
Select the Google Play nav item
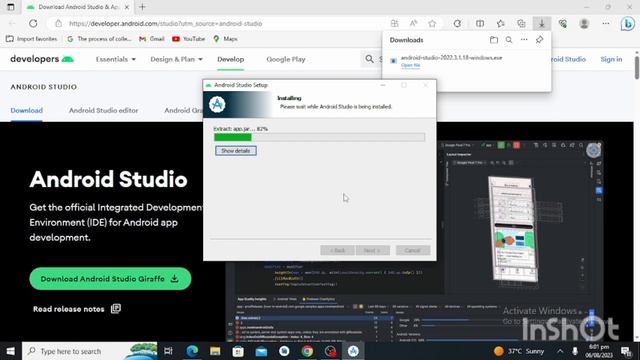tap(286, 59)
